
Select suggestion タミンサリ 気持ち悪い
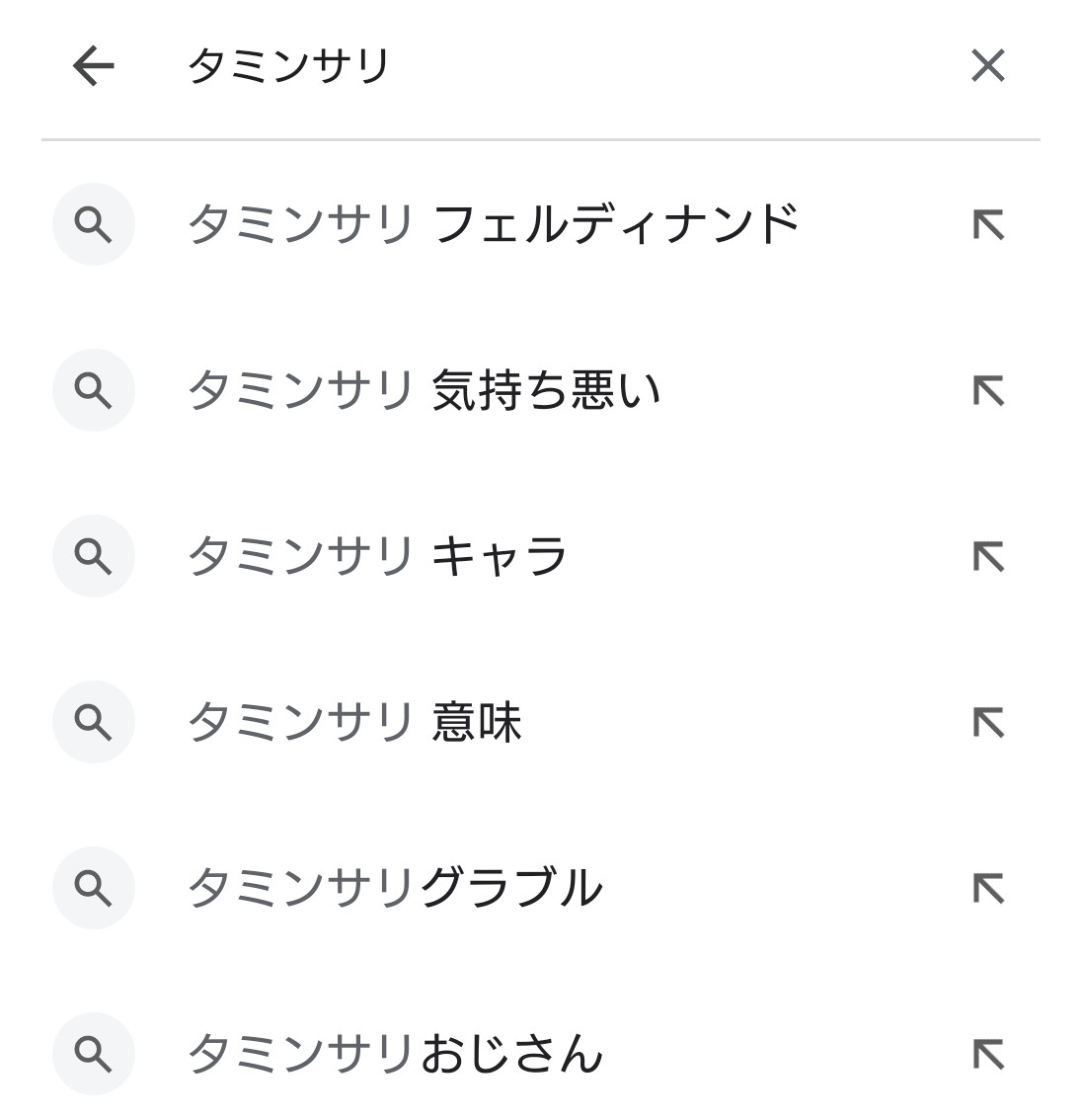(x=423, y=390)
